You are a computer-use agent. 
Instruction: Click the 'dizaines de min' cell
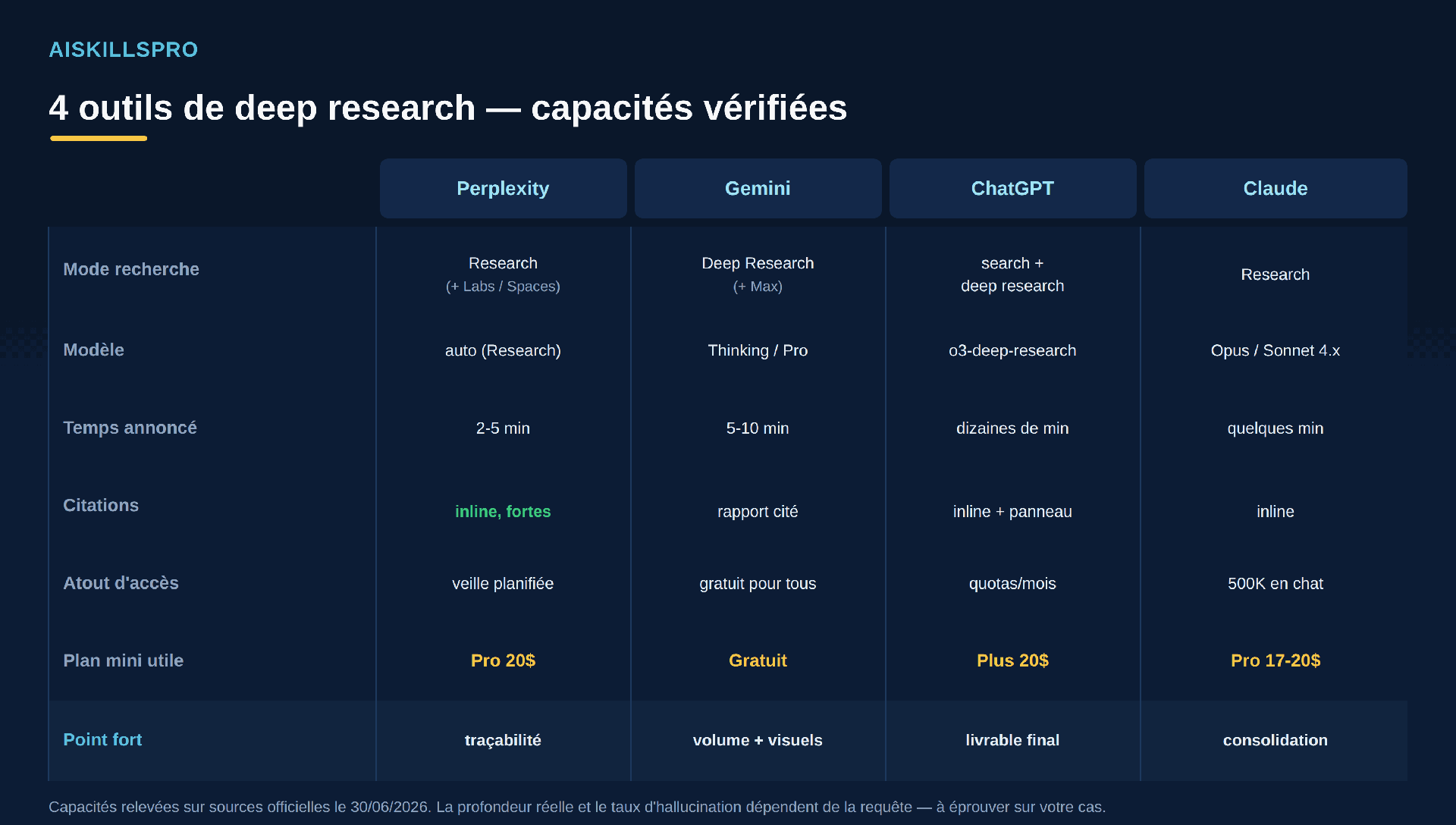(1012, 428)
